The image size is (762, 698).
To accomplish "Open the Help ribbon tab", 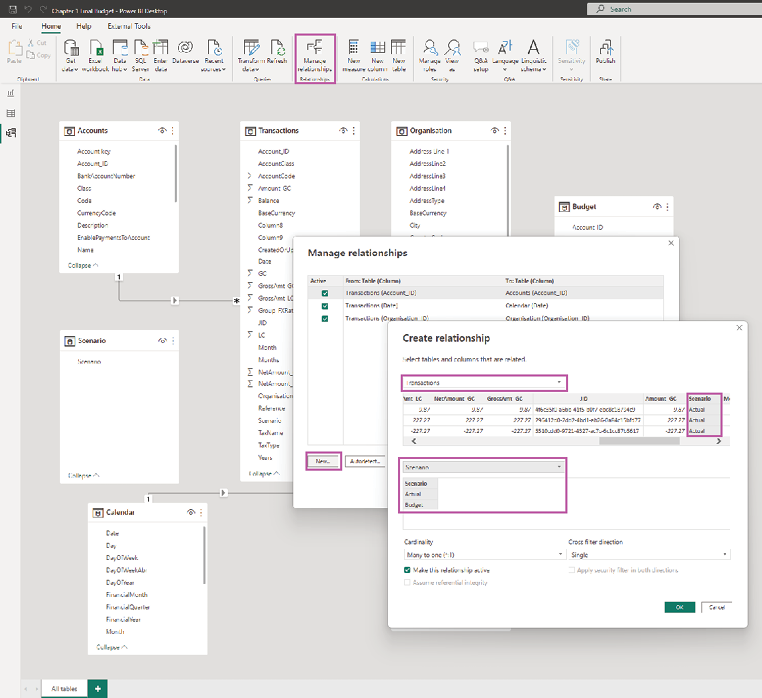I will (x=84, y=25).
